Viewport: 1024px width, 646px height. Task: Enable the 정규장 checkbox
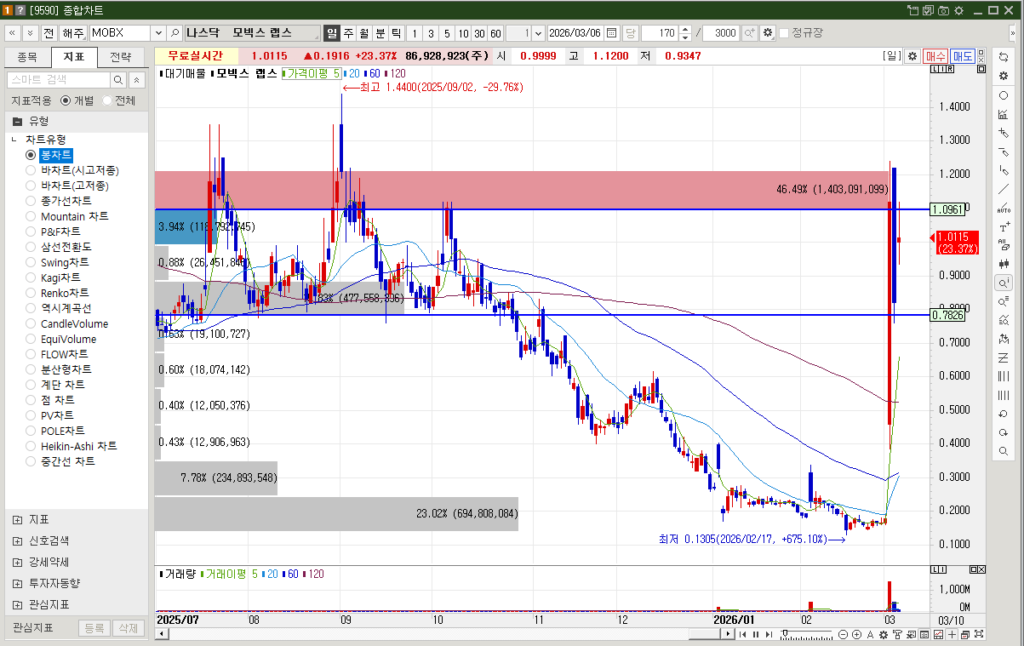point(784,33)
